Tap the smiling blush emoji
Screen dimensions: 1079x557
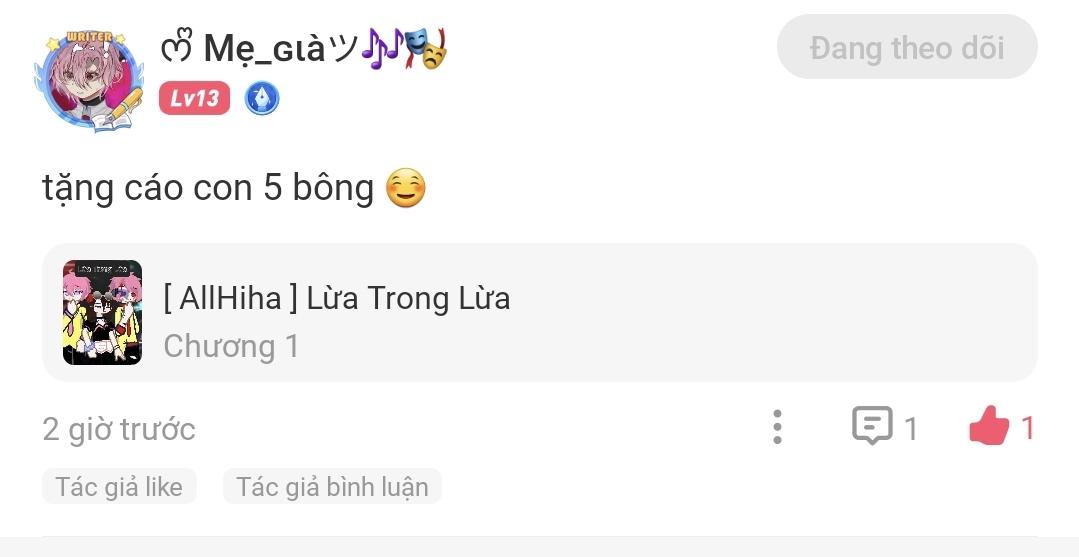(405, 188)
